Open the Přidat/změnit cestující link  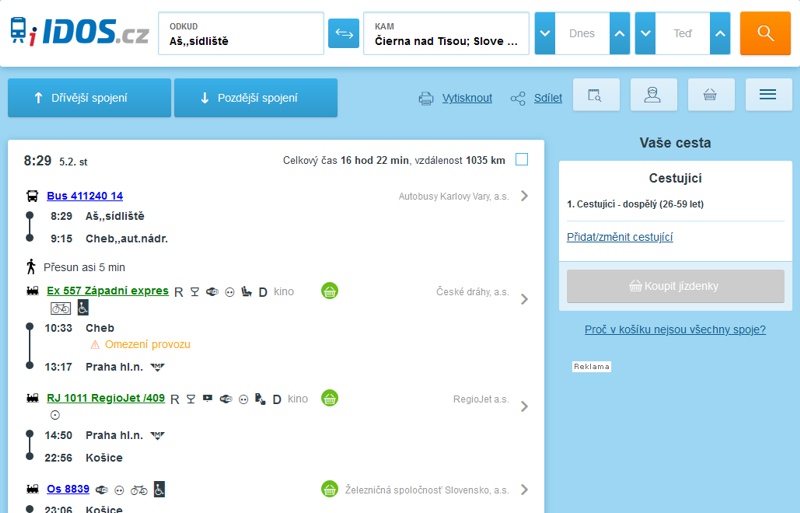pos(619,237)
